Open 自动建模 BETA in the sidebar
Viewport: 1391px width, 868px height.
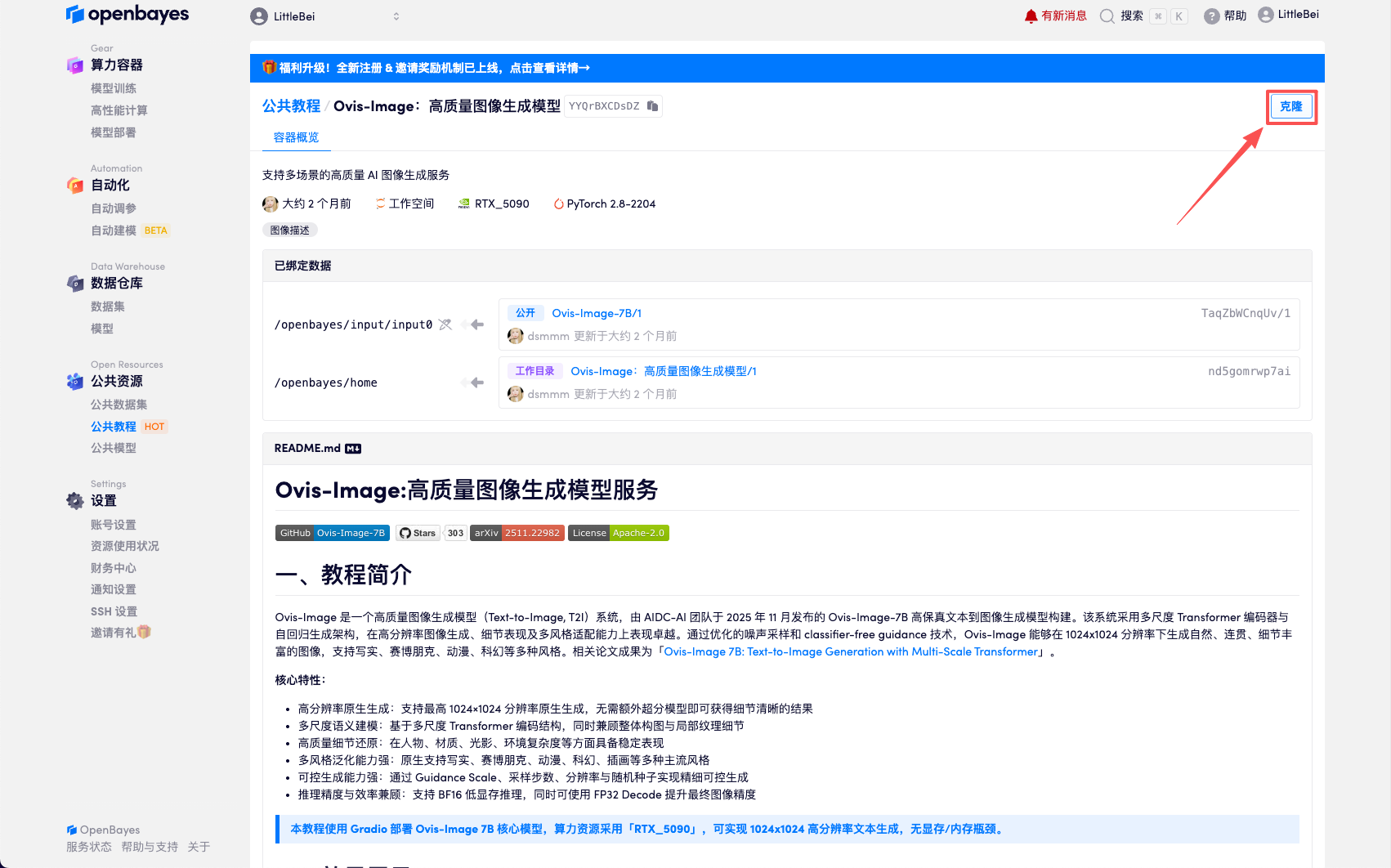click(130, 230)
